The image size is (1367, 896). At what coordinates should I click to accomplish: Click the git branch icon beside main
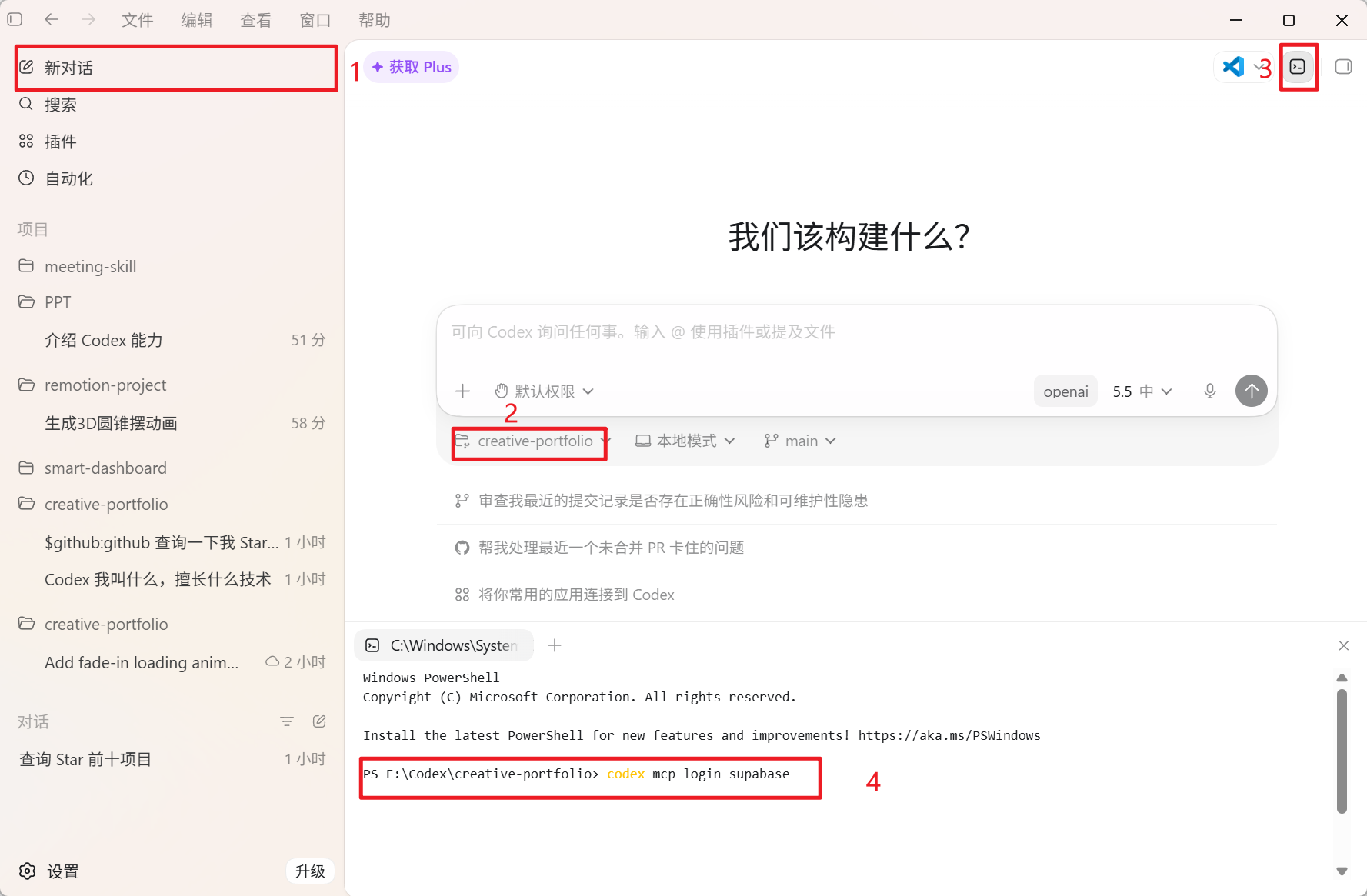[771, 441]
